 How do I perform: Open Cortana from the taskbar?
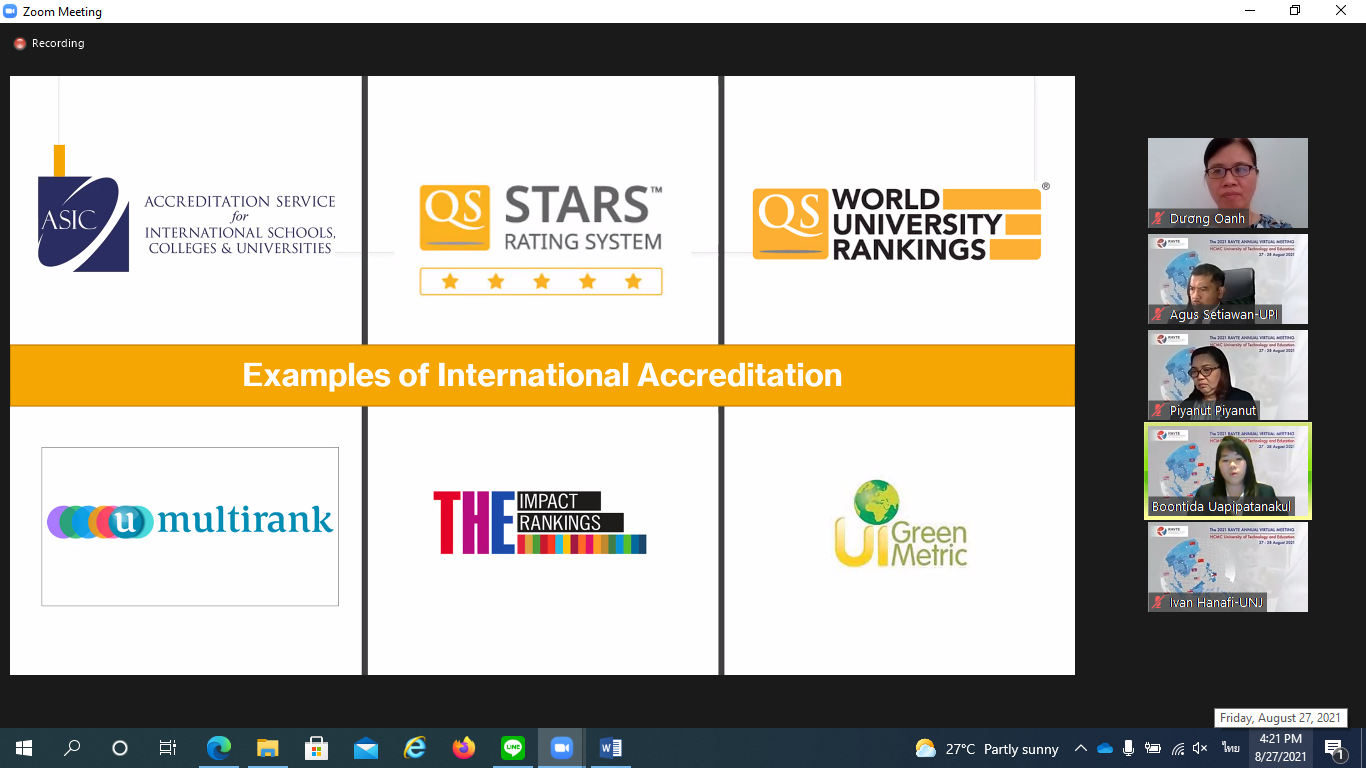coord(120,748)
